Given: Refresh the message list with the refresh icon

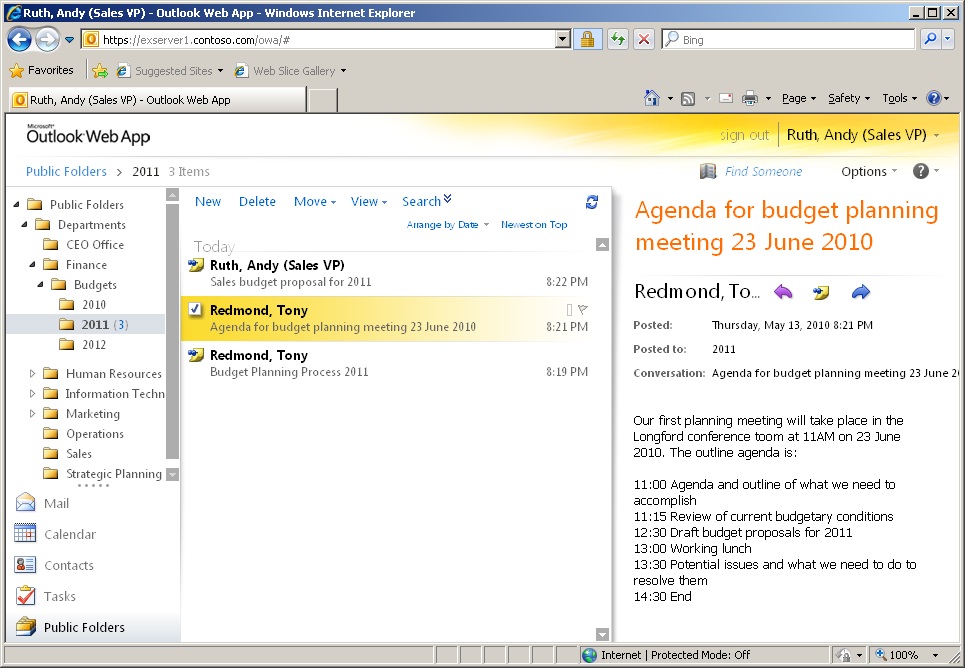Looking at the screenshot, I should pyautogui.click(x=592, y=202).
